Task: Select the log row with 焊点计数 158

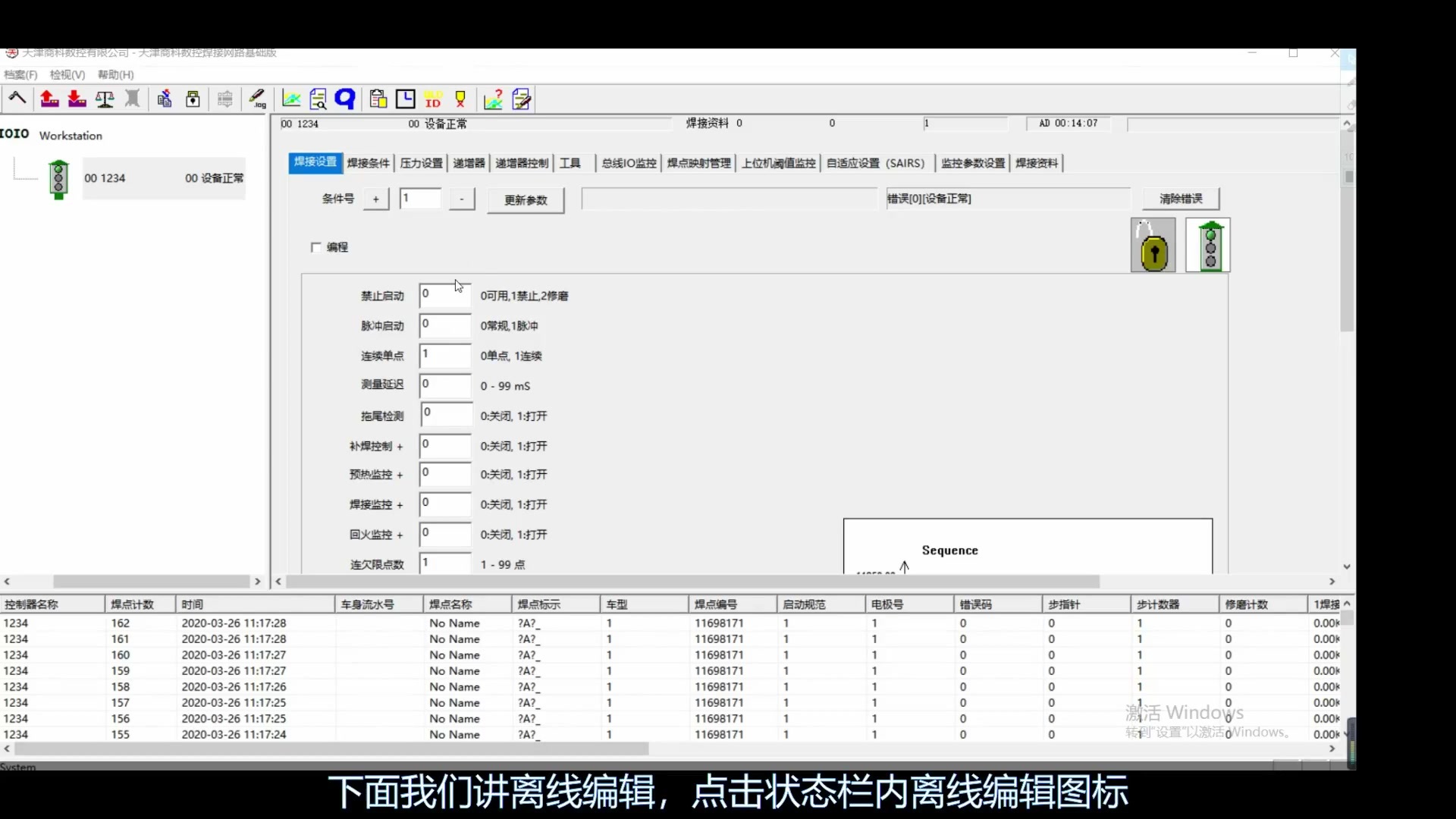Action: (671, 686)
